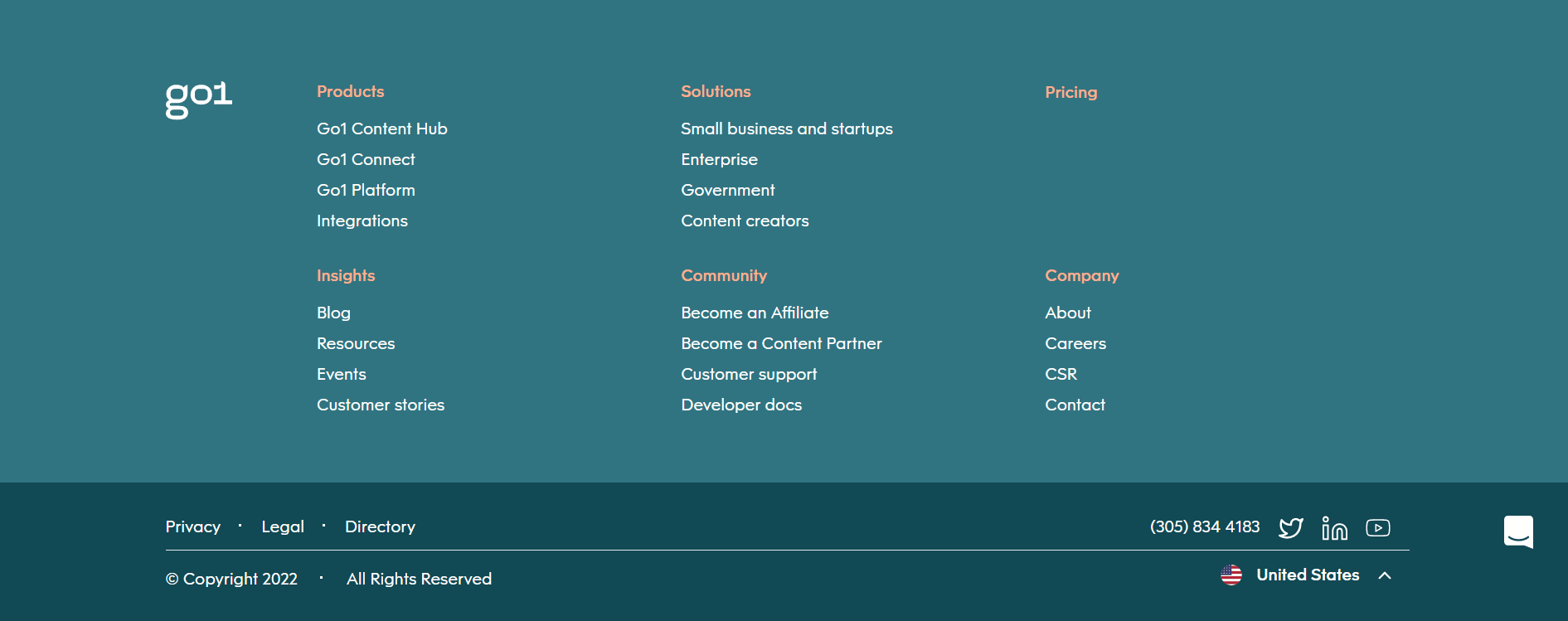
Task: View the Enterprise solutions page
Action: [x=719, y=159]
